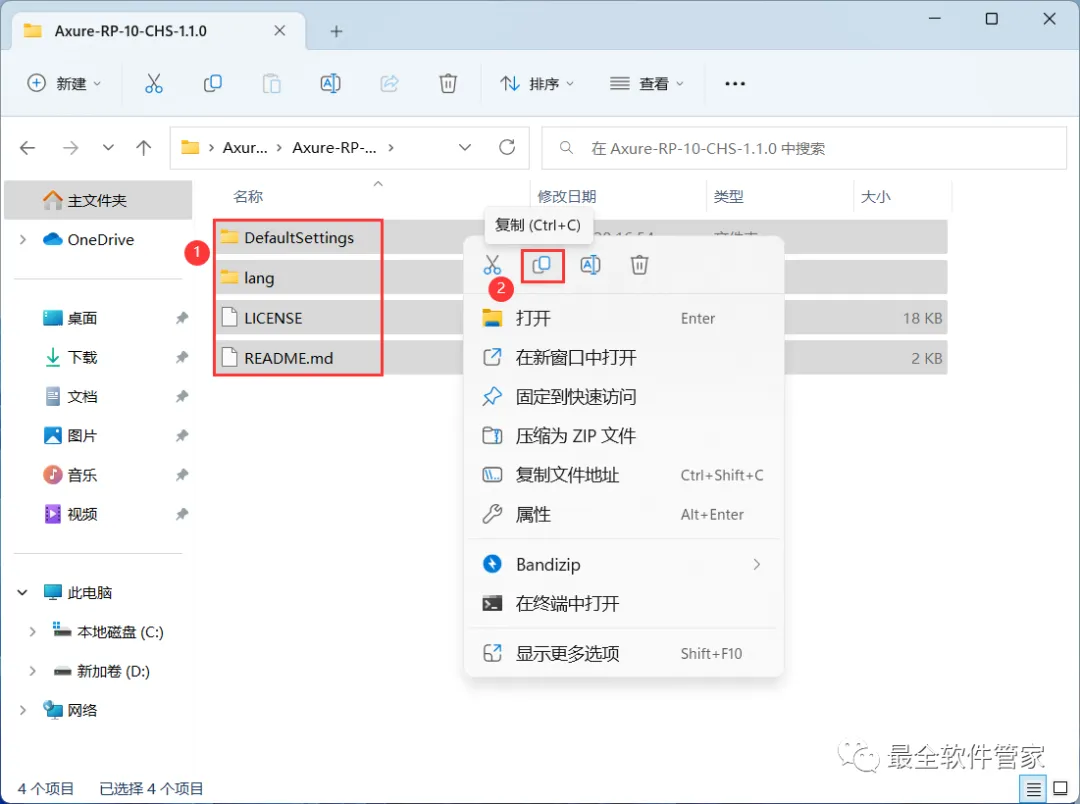Open the 排序 (Sort) dropdown
Viewport: 1080px width, 804px height.
tap(537, 84)
